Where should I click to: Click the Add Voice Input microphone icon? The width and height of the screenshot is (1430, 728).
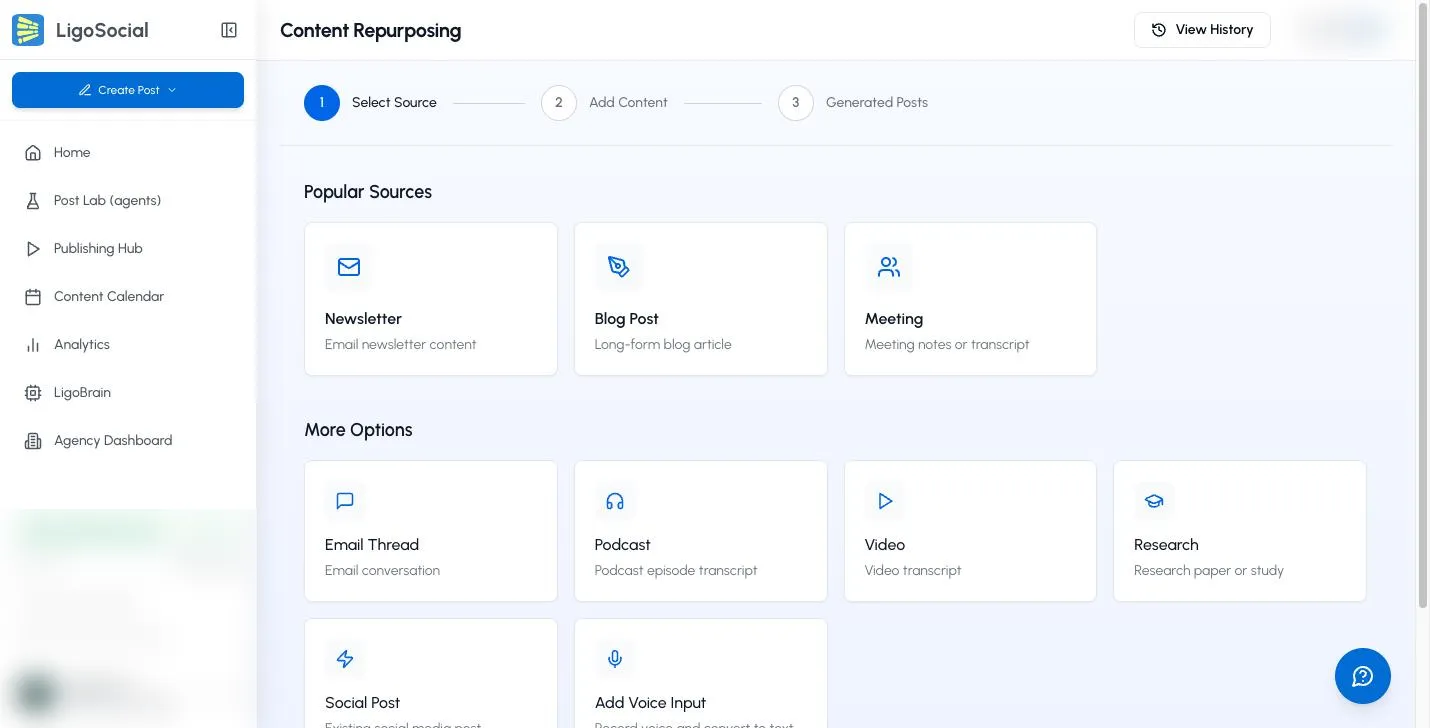615,659
